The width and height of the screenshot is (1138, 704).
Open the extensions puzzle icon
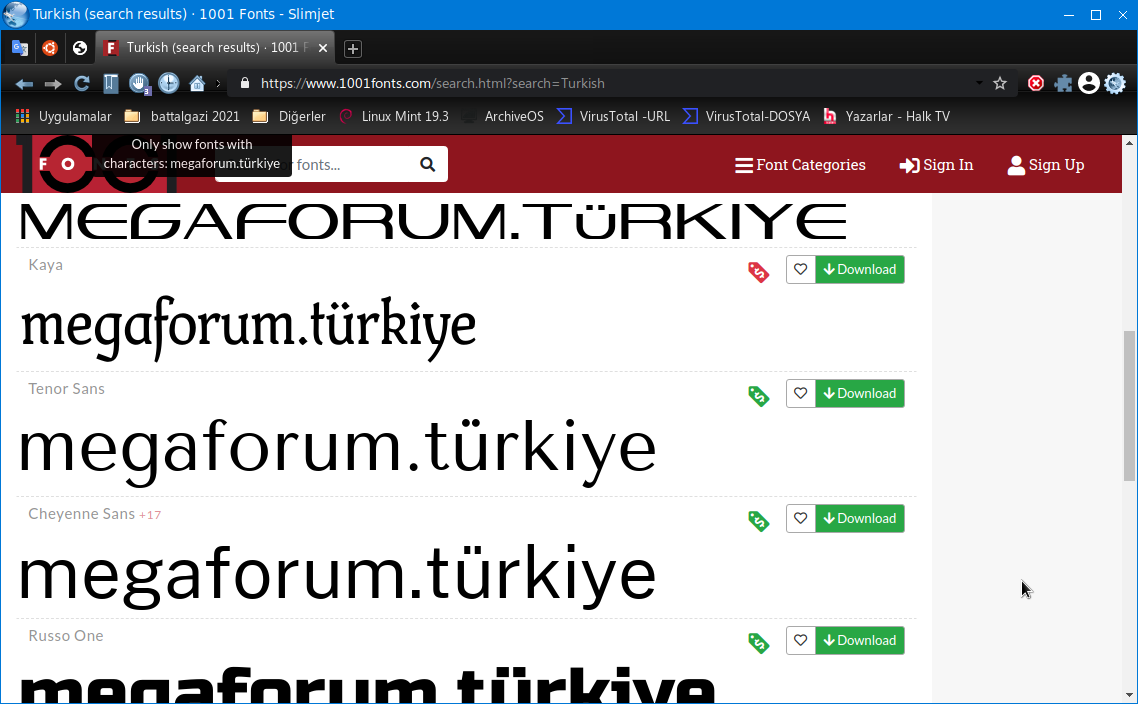click(1063, 83)
